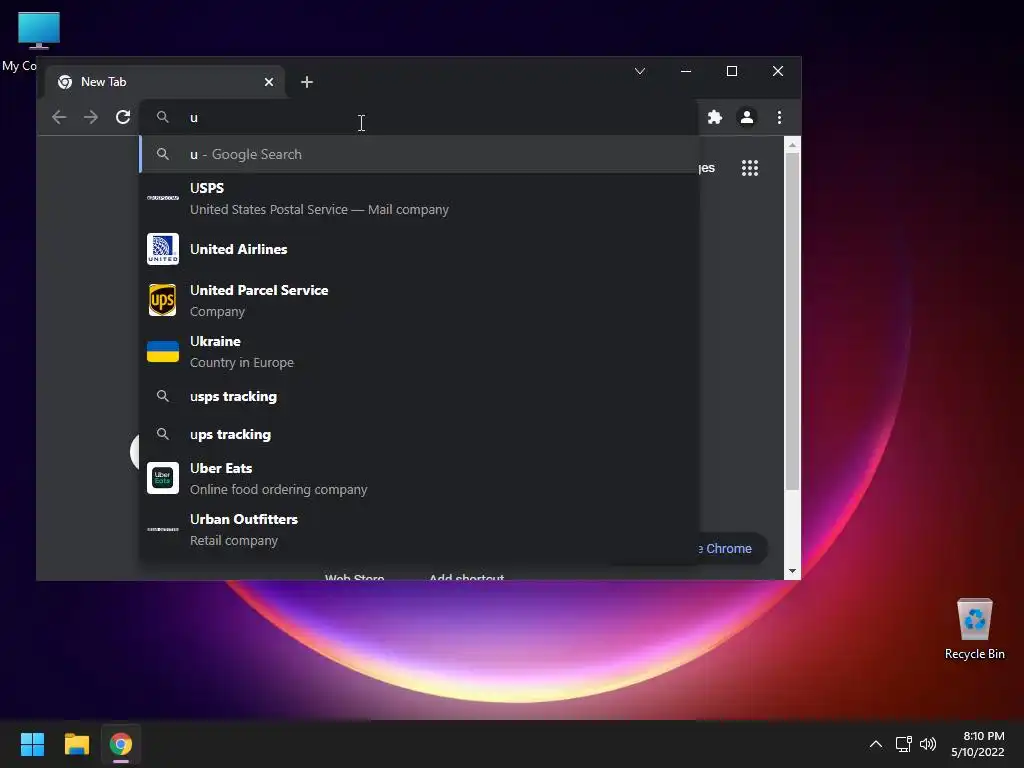Open network status tray icon
1024x768 pixels.
[x=903, y=744]
